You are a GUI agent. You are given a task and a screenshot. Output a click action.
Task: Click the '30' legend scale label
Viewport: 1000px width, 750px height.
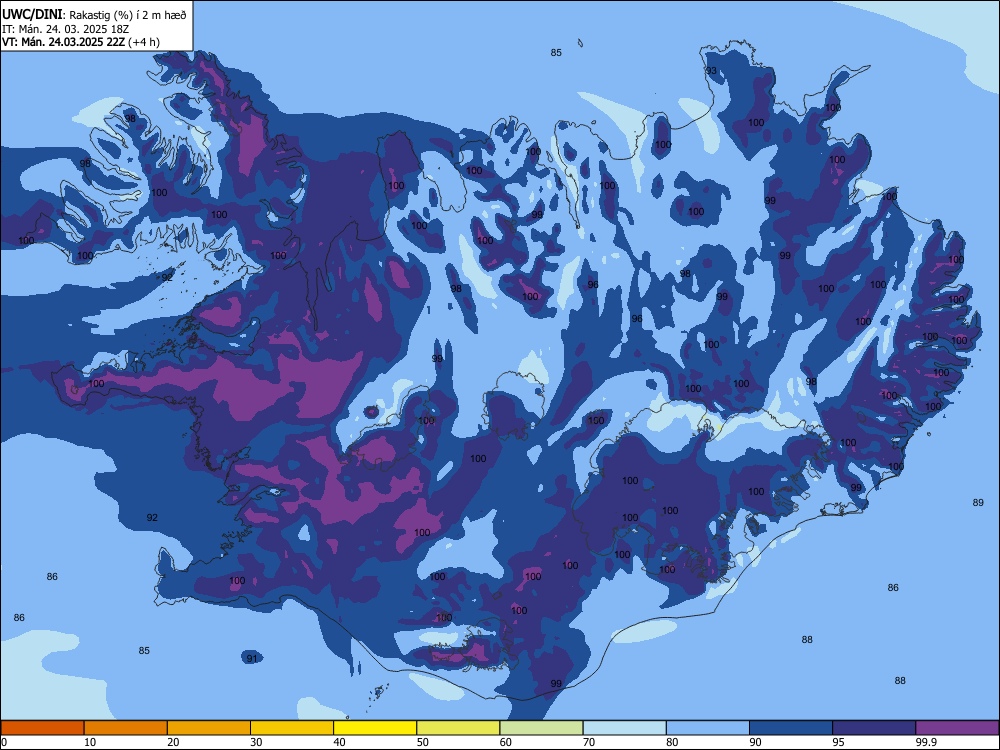[x=256, y=742]
